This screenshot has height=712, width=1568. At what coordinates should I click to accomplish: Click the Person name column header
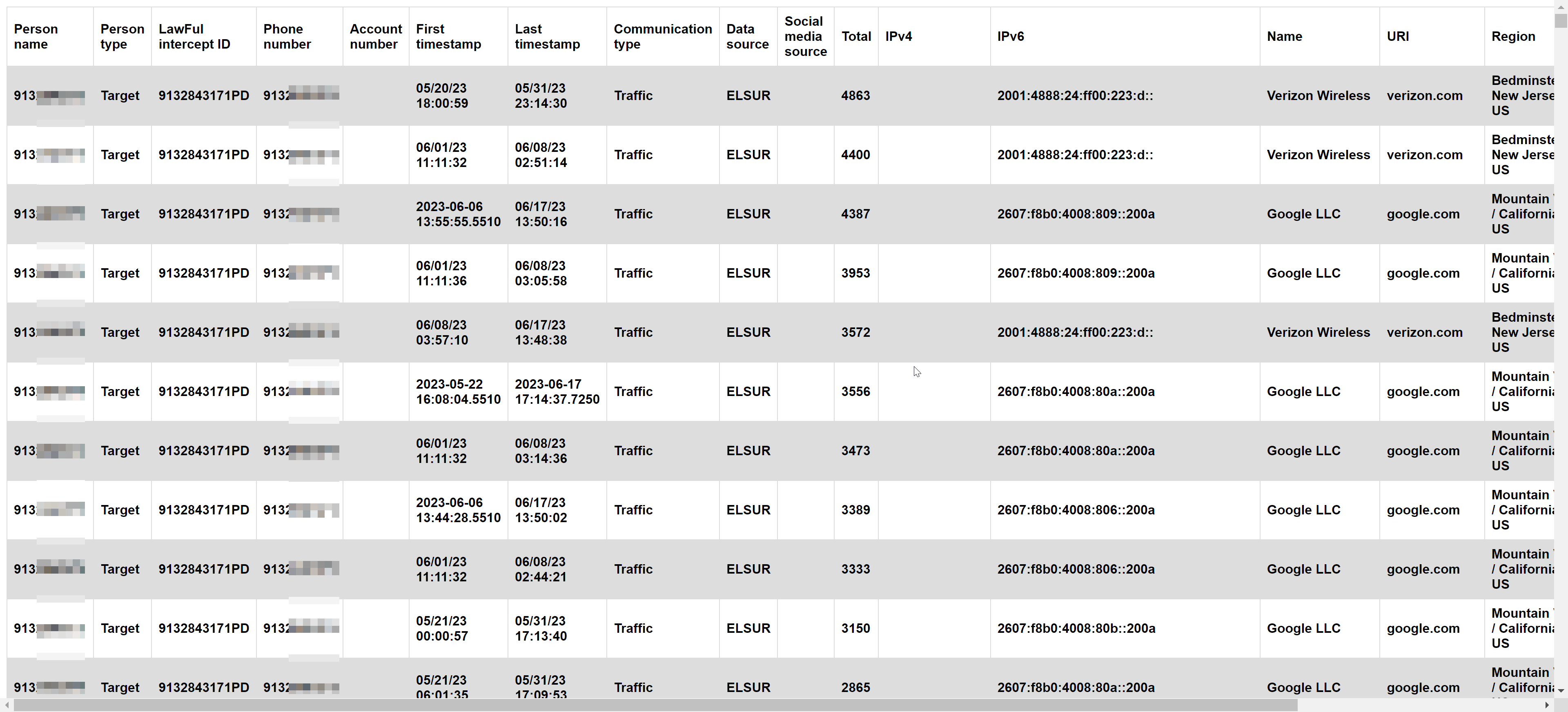tap(36, 36)
